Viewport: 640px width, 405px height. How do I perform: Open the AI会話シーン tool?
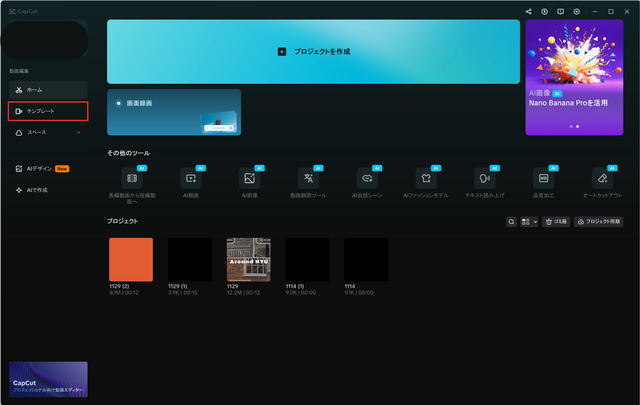(x=367, y=179)
